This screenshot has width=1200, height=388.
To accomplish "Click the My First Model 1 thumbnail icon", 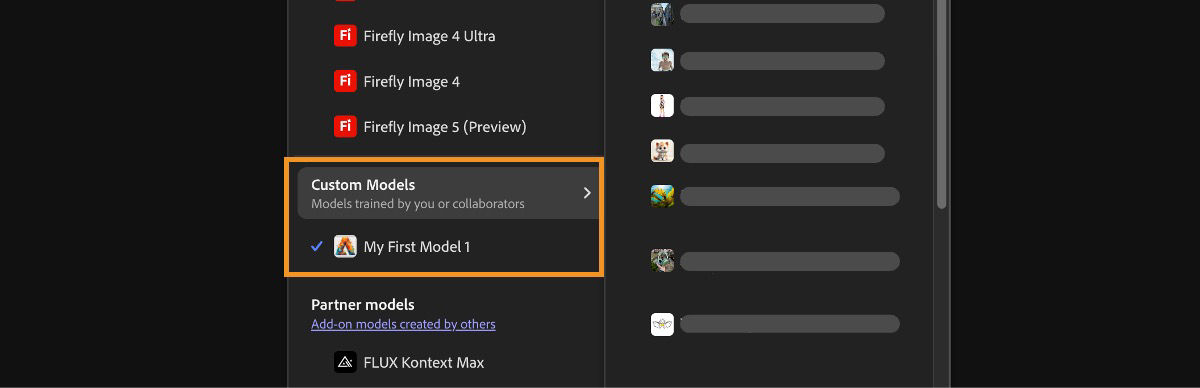I will pyautogui.click(x=345, y=246).
